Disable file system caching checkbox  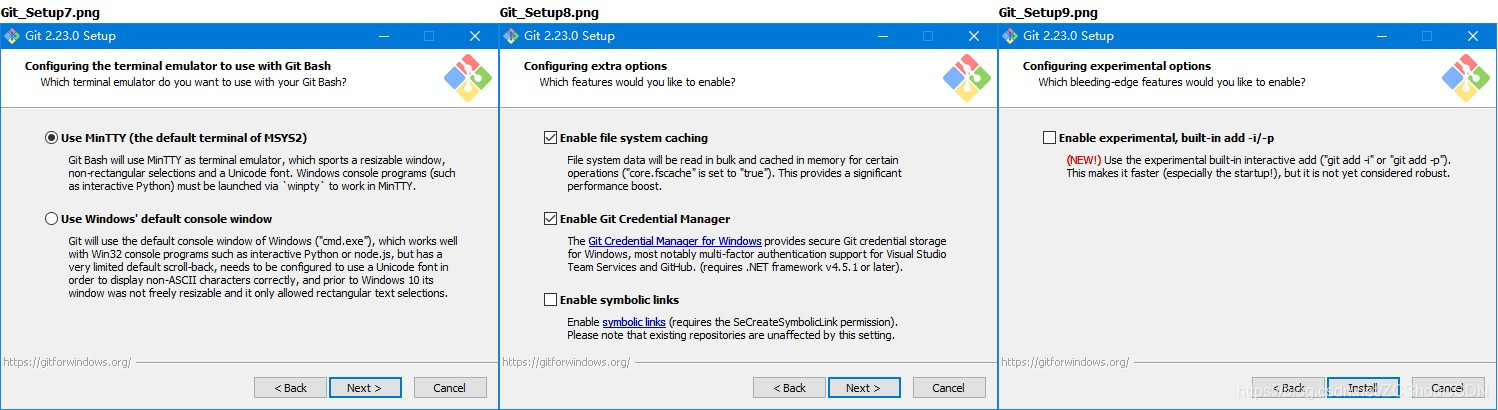pyautogui.click(x=550, y=138)
